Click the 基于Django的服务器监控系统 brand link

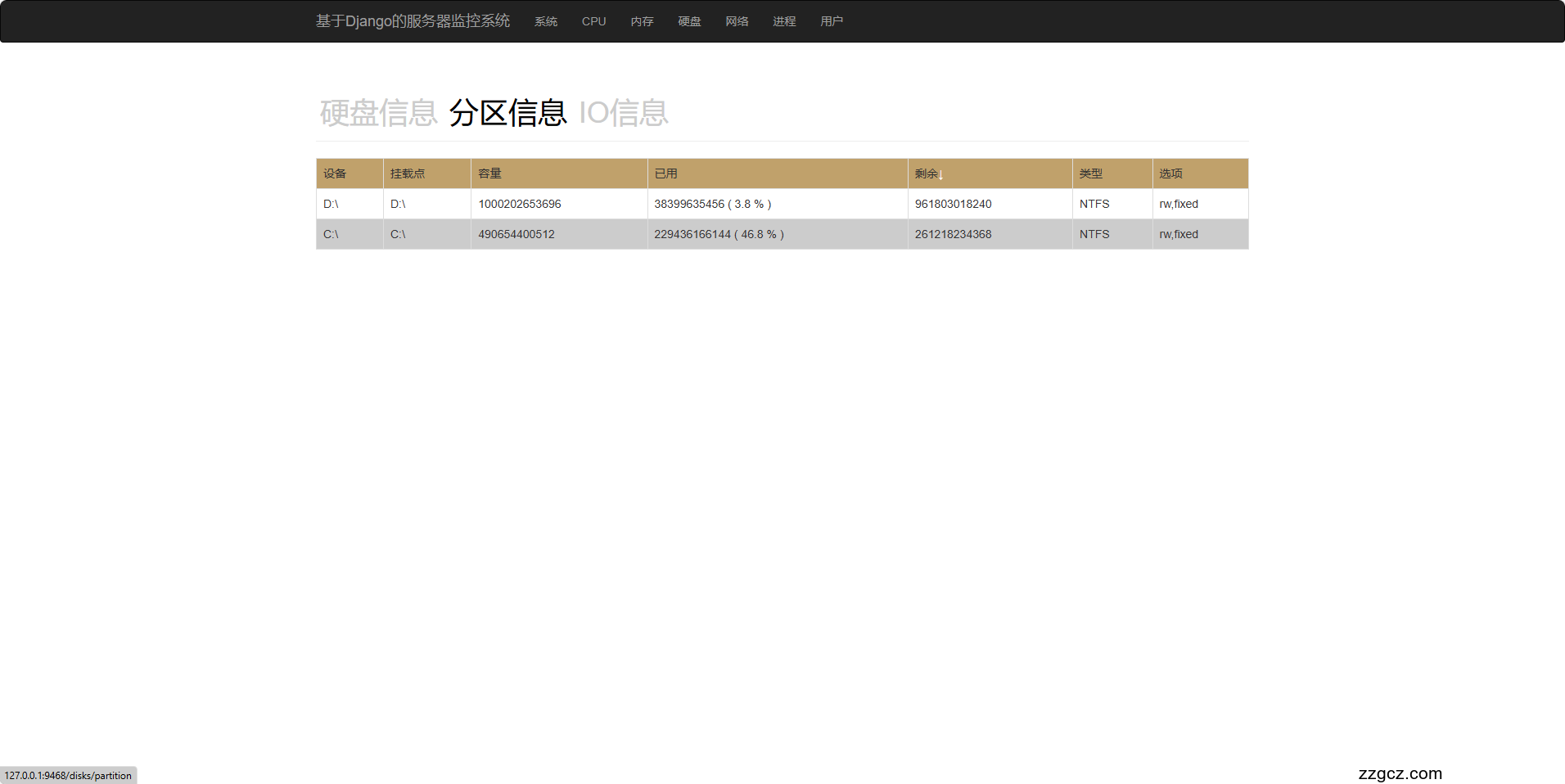click(x=413, y=21)
